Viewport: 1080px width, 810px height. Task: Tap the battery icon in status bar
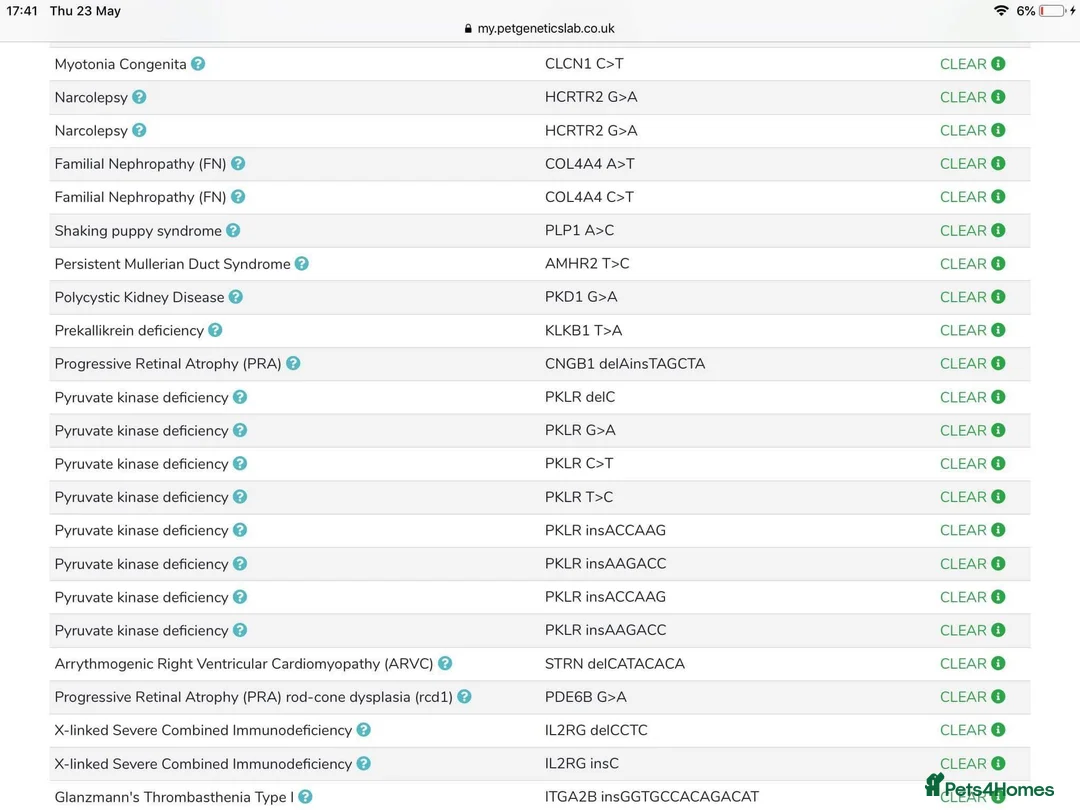point(1053,11)
